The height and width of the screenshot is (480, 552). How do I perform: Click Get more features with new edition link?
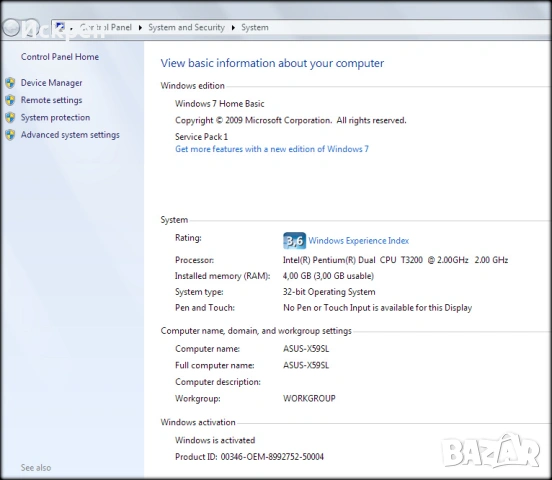(x=272, y=149)
